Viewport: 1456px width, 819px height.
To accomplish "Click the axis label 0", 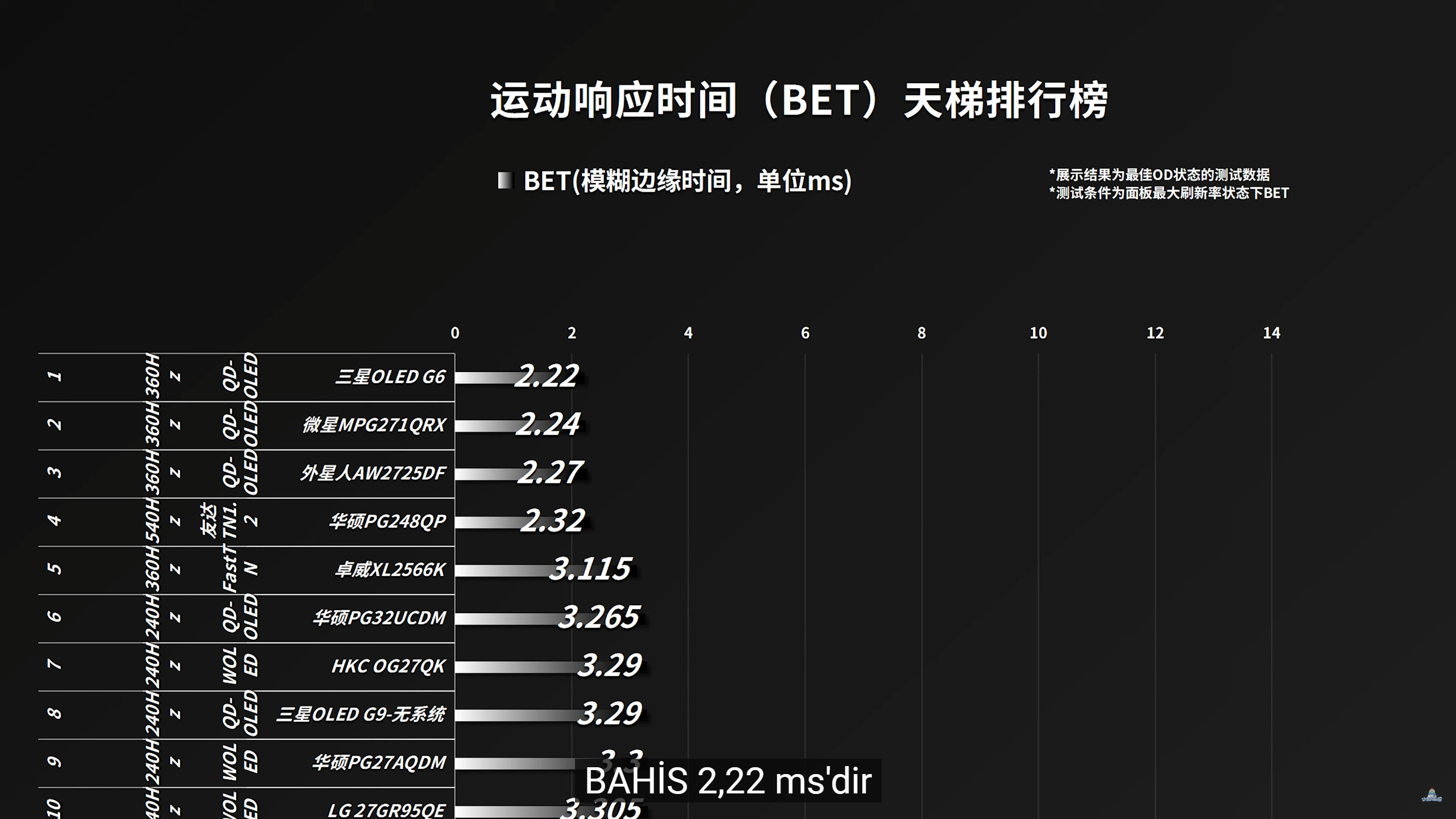I will coord(455,333).
